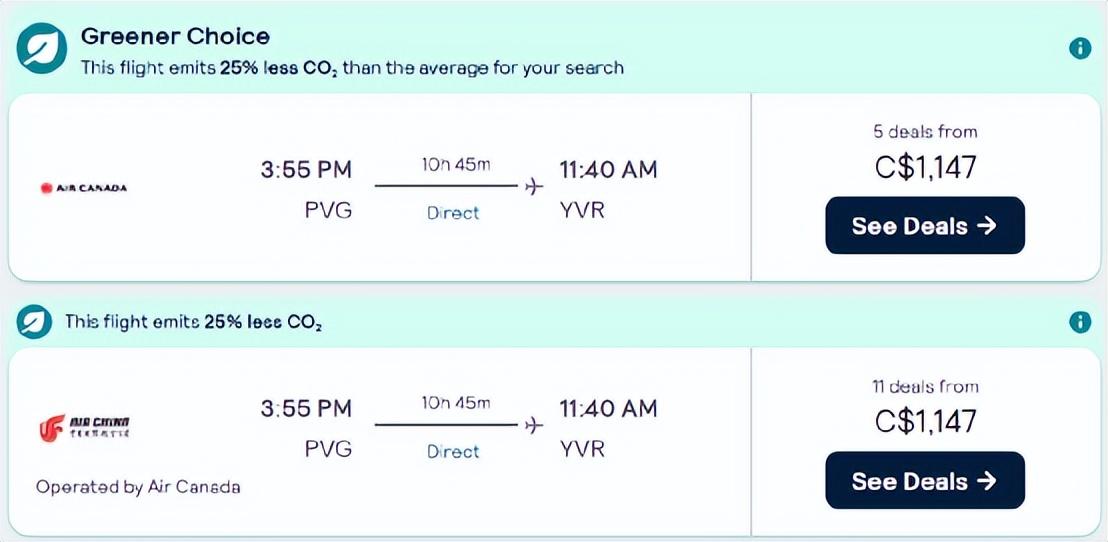Click the 3:55 PM departure on first flight
The height and width of the screenshot is (542, 1108).
[x=306, y=170]
